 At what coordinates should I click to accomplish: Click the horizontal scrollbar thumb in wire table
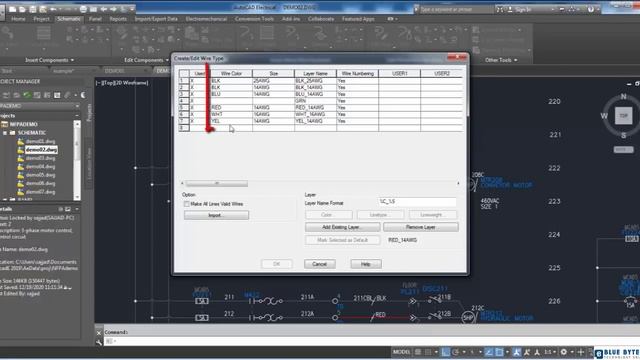click(x=217, y=183)
